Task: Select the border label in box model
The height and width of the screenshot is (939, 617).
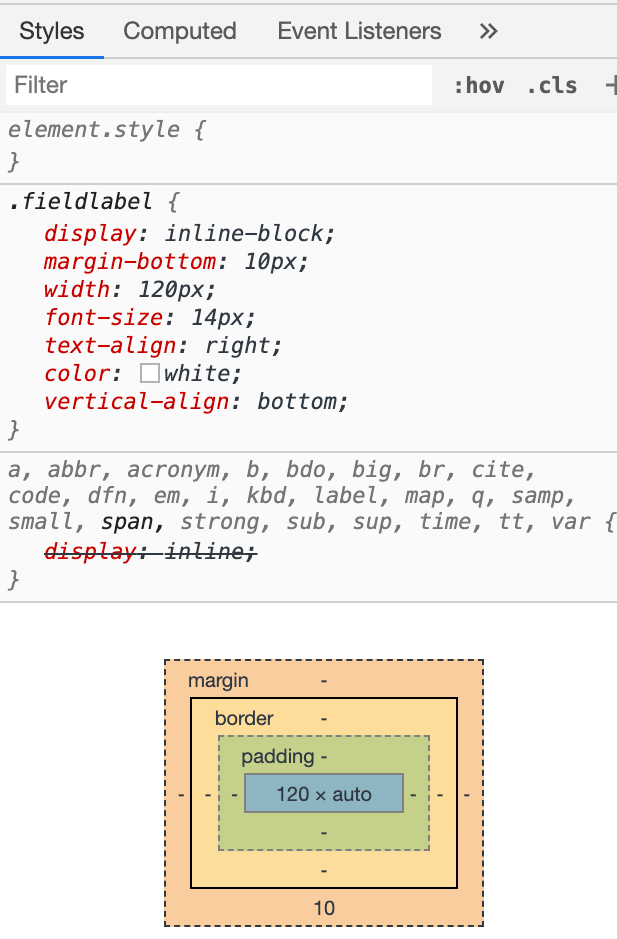Action: tap(244, 718)
